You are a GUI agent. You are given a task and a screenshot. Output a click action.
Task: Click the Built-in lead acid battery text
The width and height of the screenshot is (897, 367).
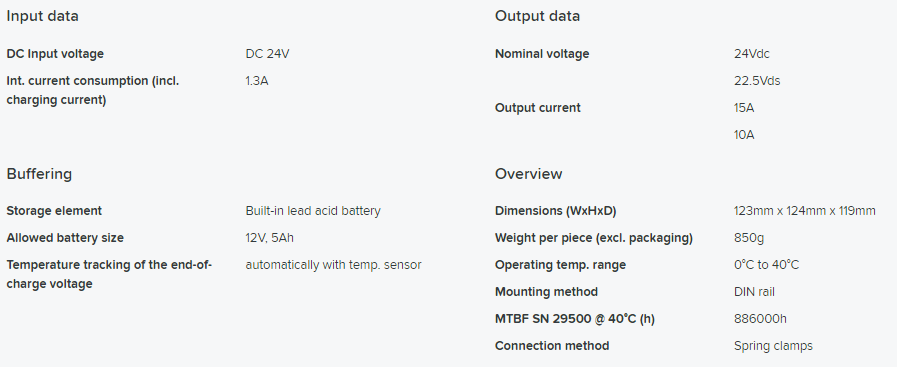[313, 211]
